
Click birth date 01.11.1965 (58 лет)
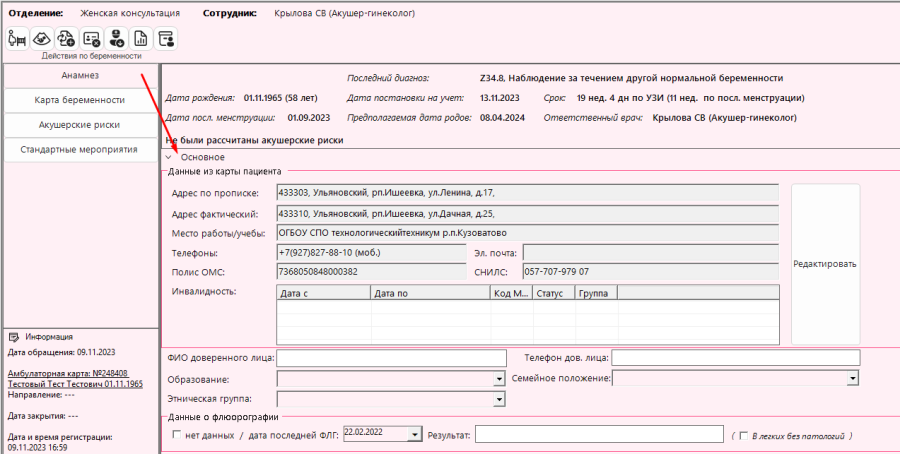pyautogui.click(x=281, y=98)
